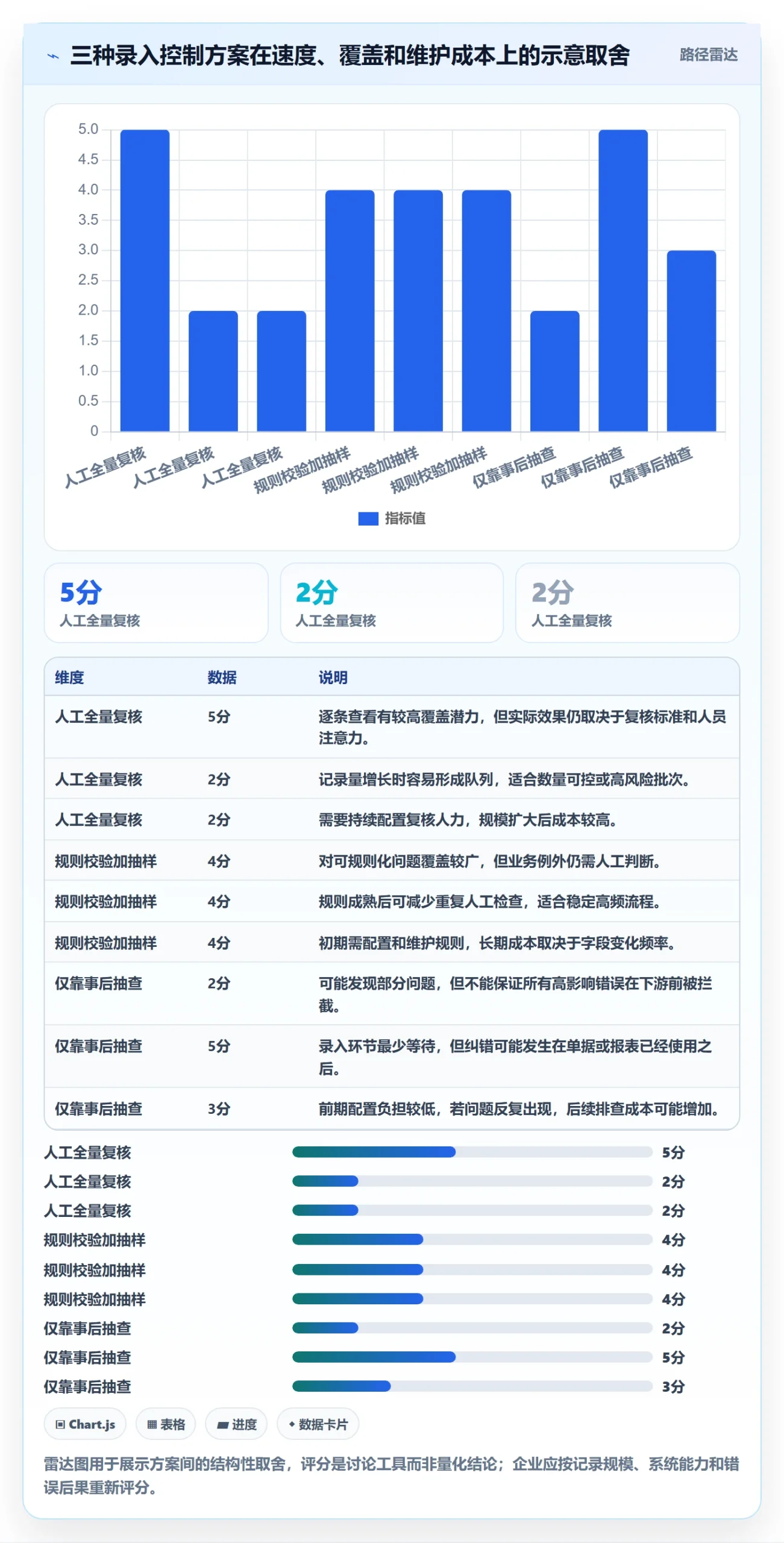Click the 3分 value beside the last progress bar

tap(673, 1386)
